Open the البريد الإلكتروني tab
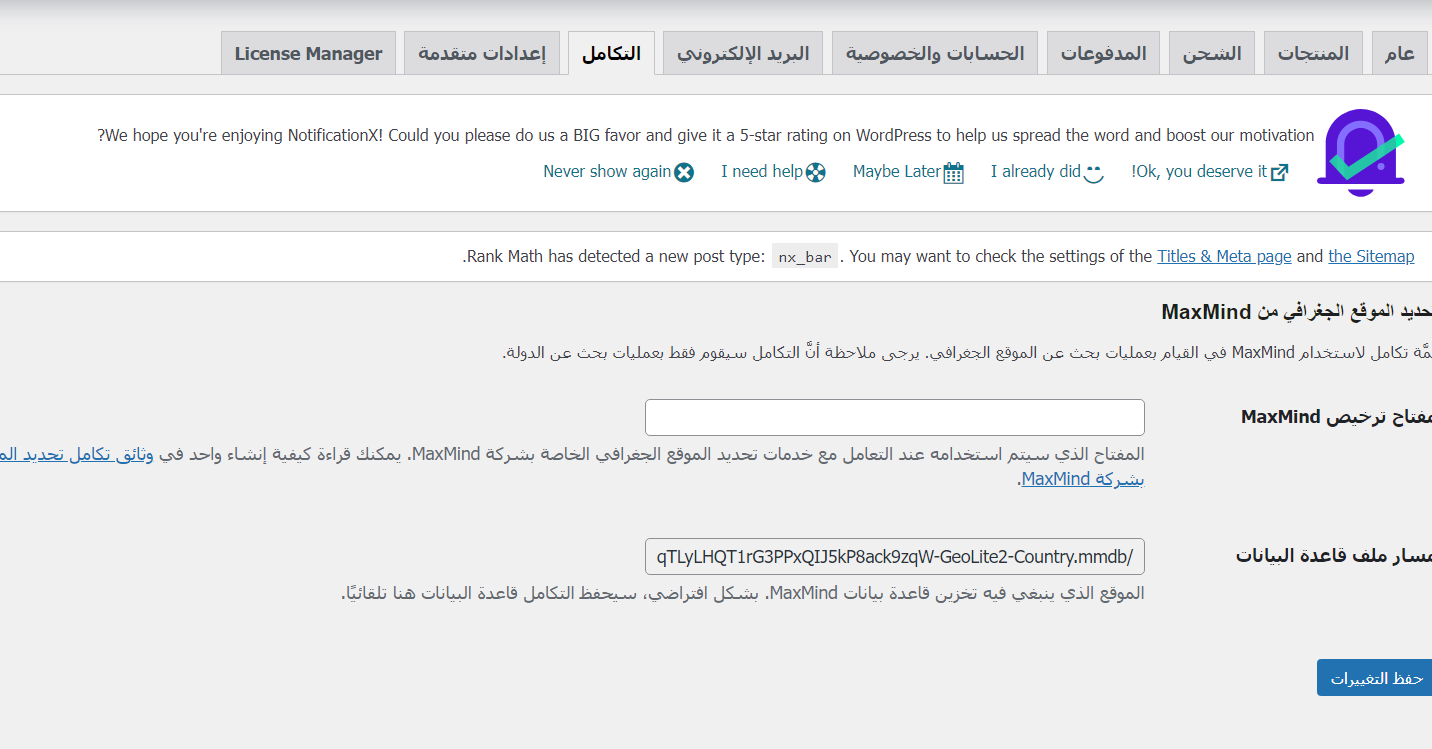This screenshot has height=749, width=1432. pos(743,53)
